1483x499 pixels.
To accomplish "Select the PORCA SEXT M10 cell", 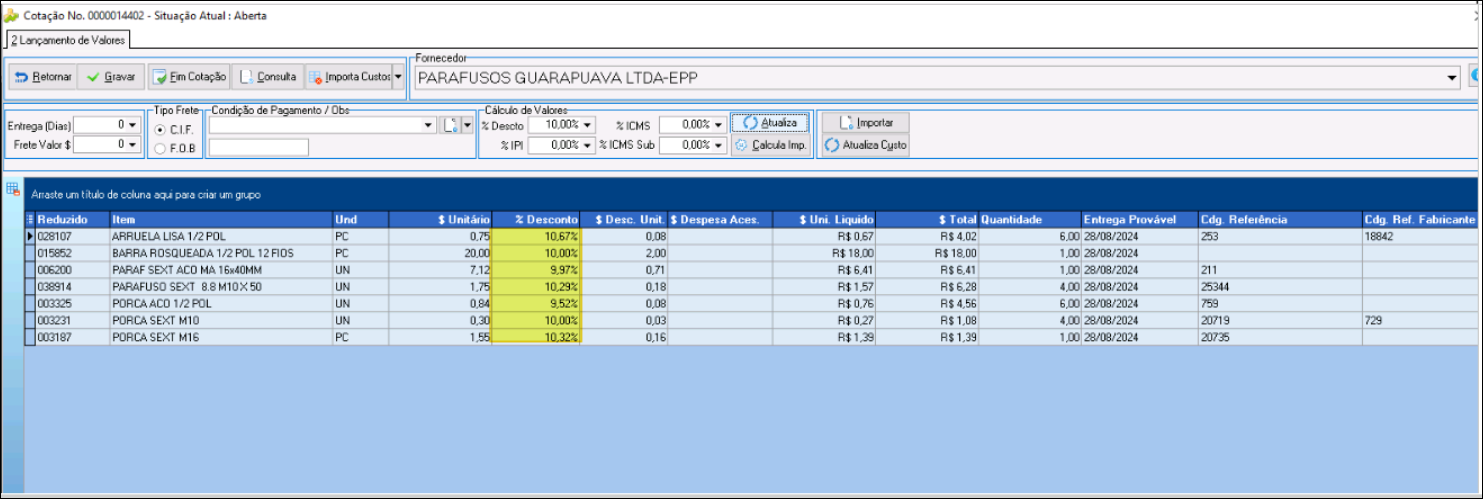I will 221,321.
